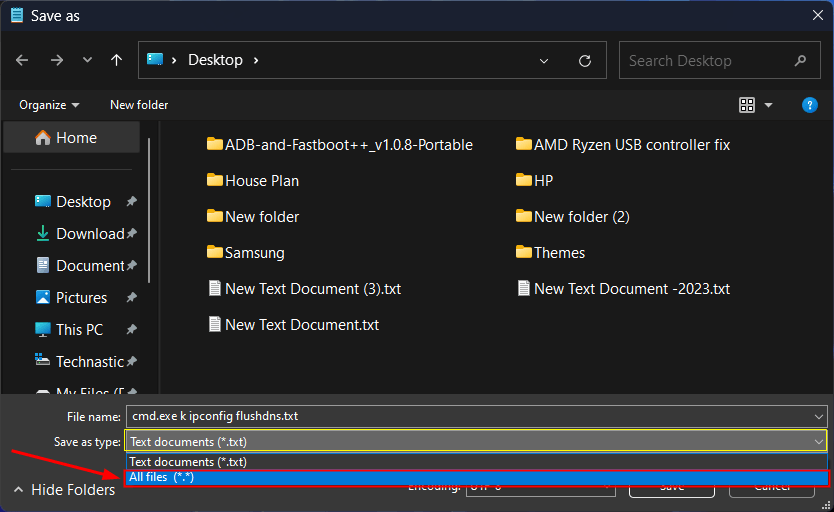Focus the Search Desktop box
The image size is (834, 512).
(719, 60)
